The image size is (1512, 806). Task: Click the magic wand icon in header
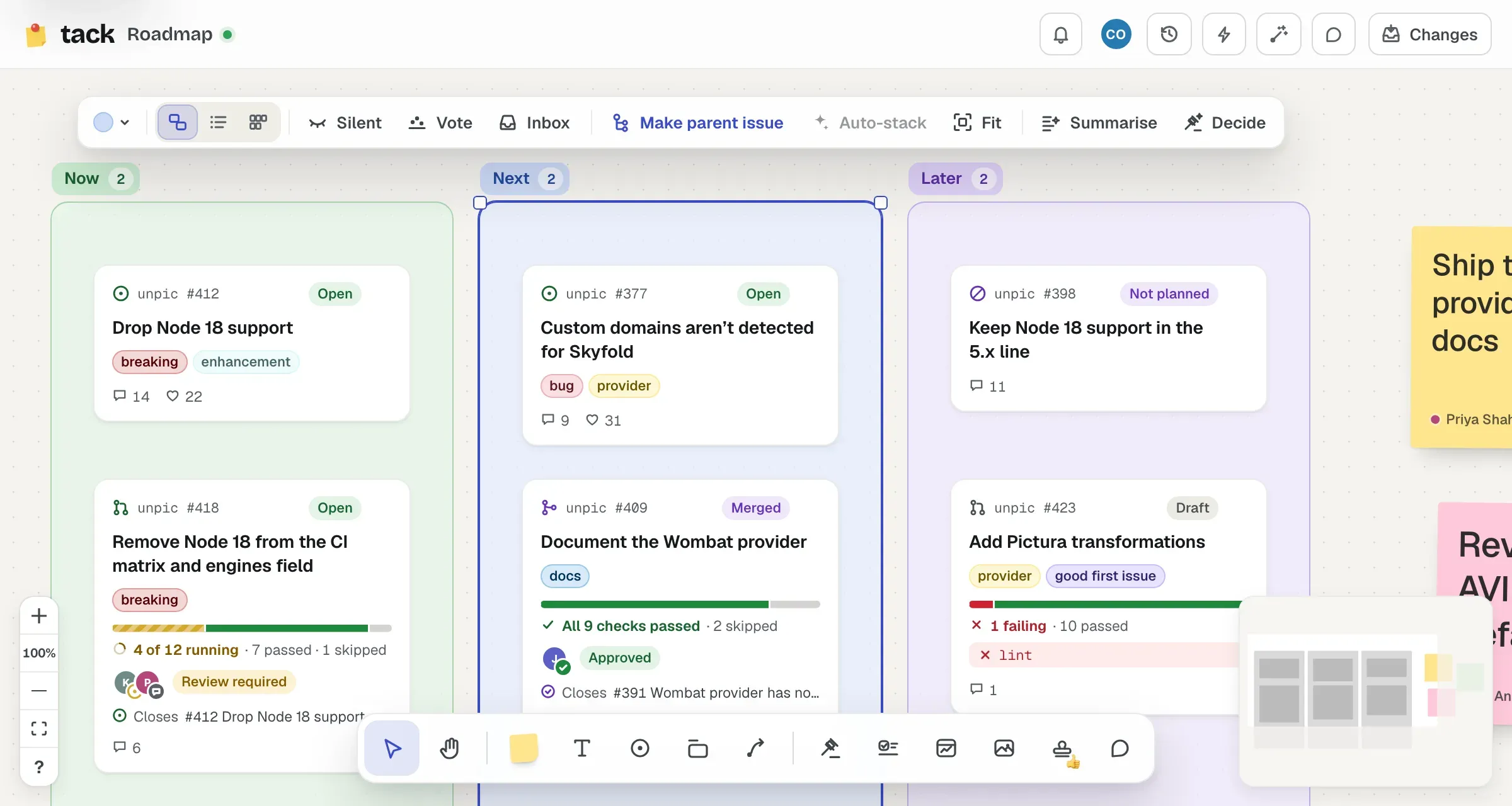(1278, 35)
